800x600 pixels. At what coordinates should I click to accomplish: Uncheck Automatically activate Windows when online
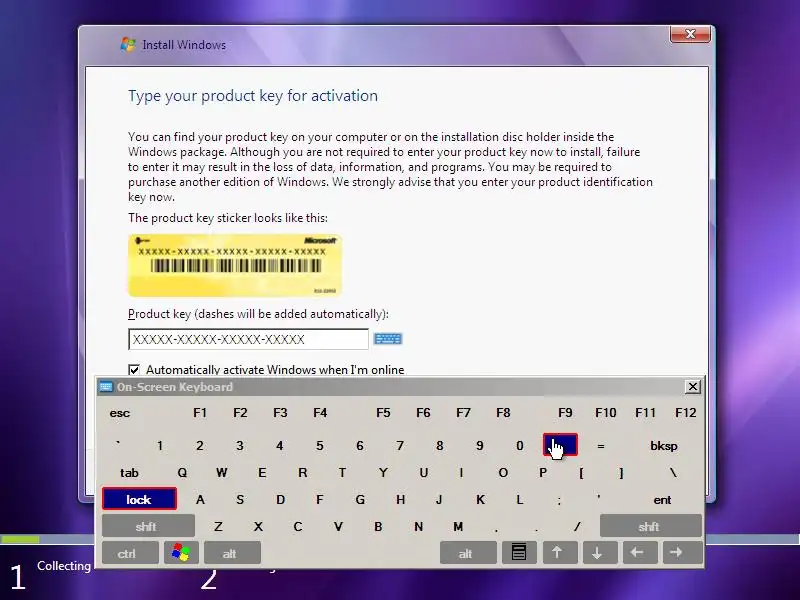[x=134, y=369]
